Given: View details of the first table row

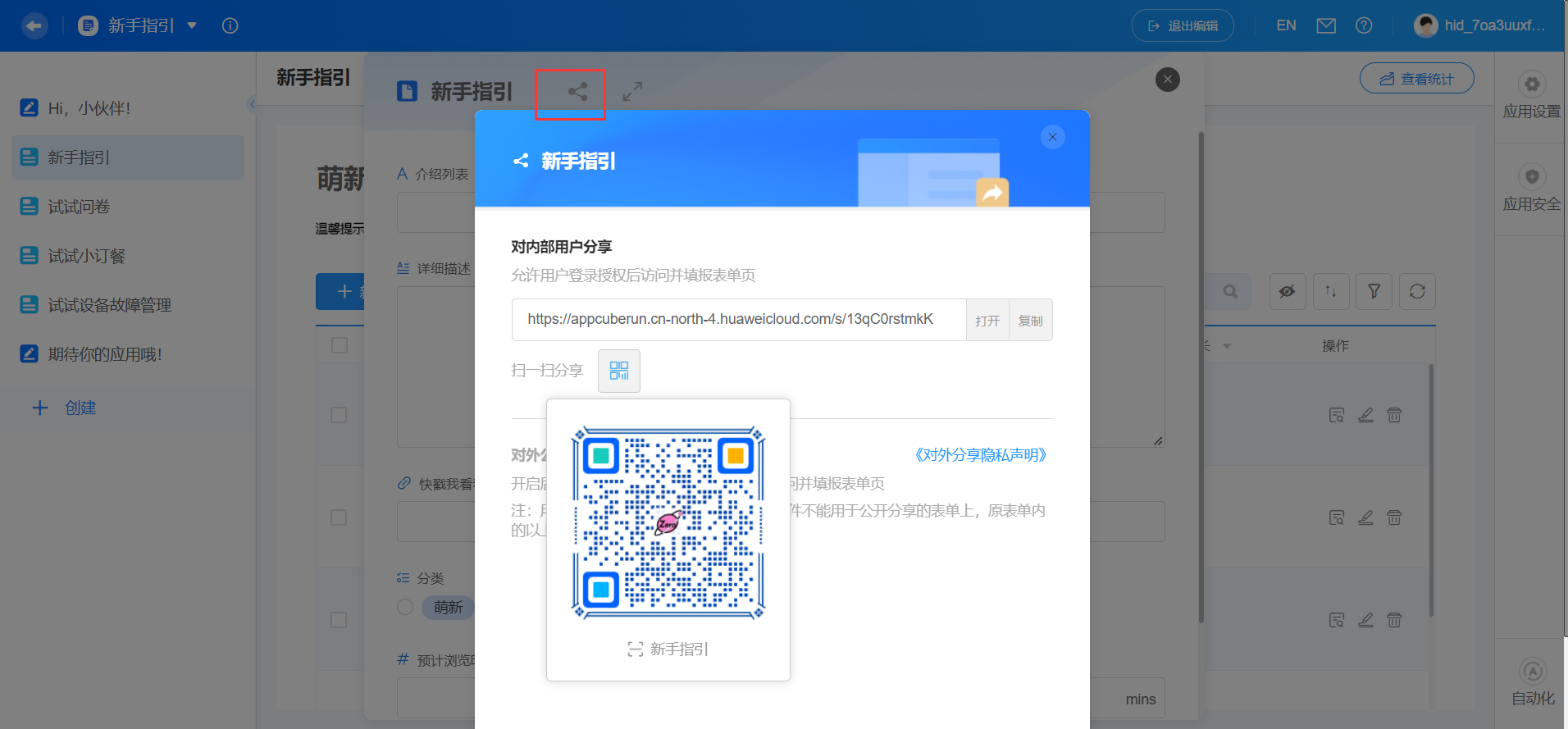Looking at the screenshot, I should (1337, 416).
